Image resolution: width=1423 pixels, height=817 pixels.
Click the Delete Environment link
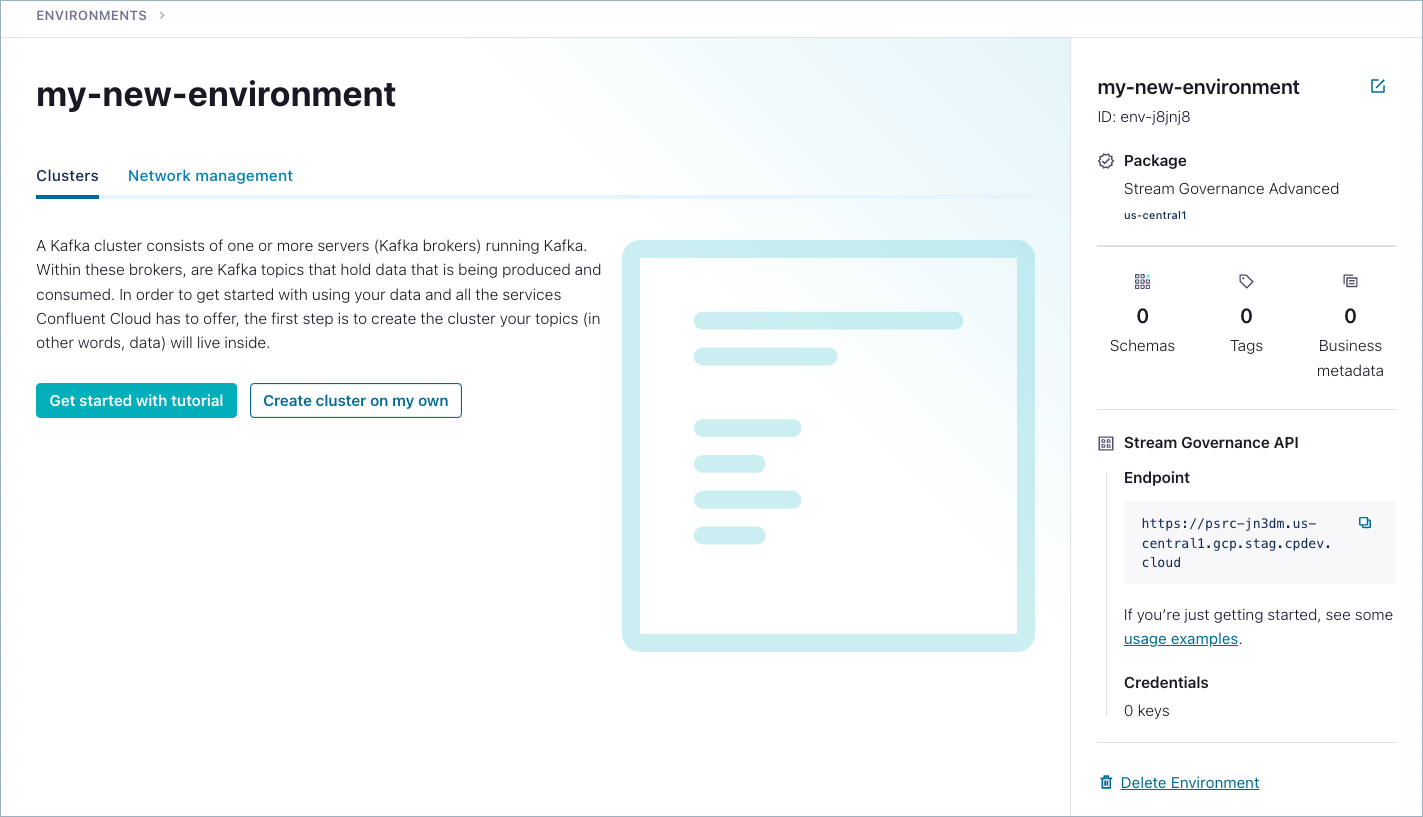click(1189, 782)
